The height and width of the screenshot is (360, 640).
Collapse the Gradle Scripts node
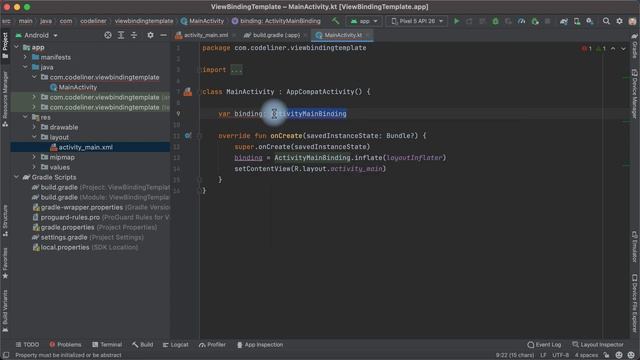click(17, 177)
